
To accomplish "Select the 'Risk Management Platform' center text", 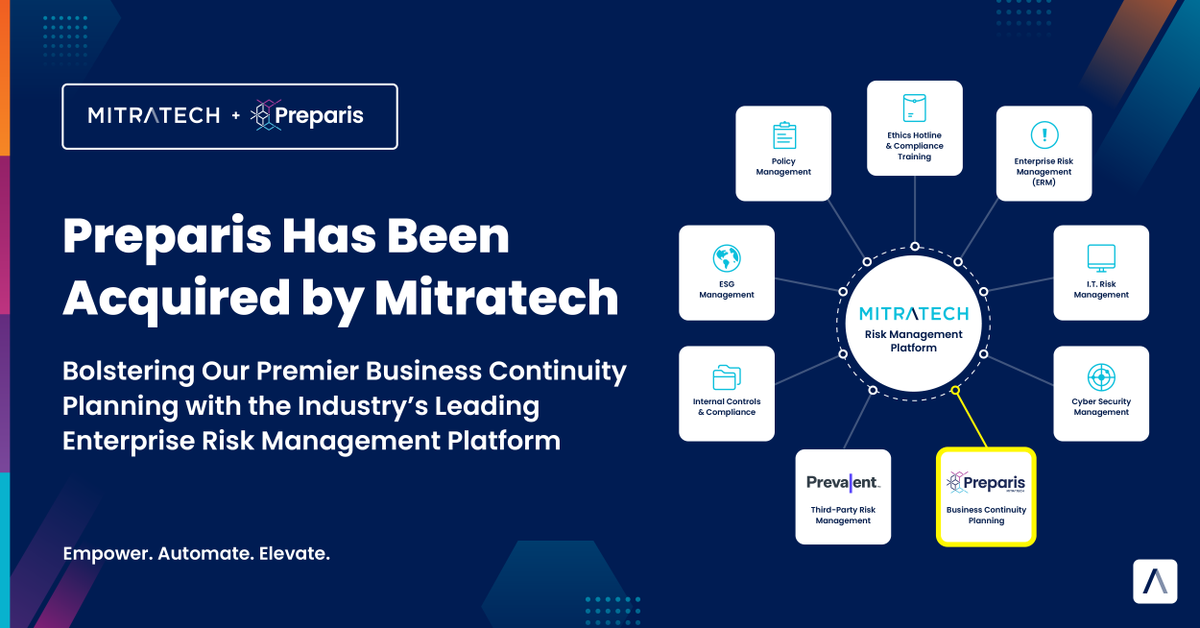I will [914, 341].
